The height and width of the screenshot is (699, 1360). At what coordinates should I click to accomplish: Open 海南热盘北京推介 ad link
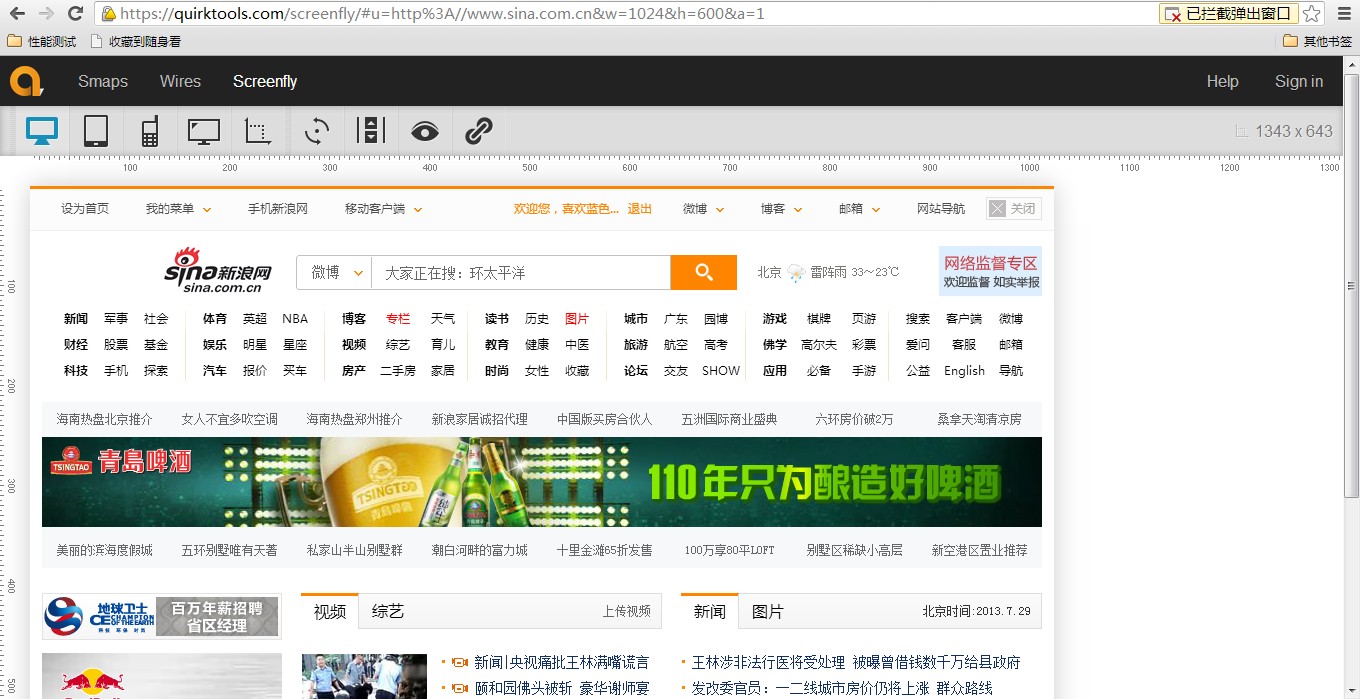(x=105, y=419)
